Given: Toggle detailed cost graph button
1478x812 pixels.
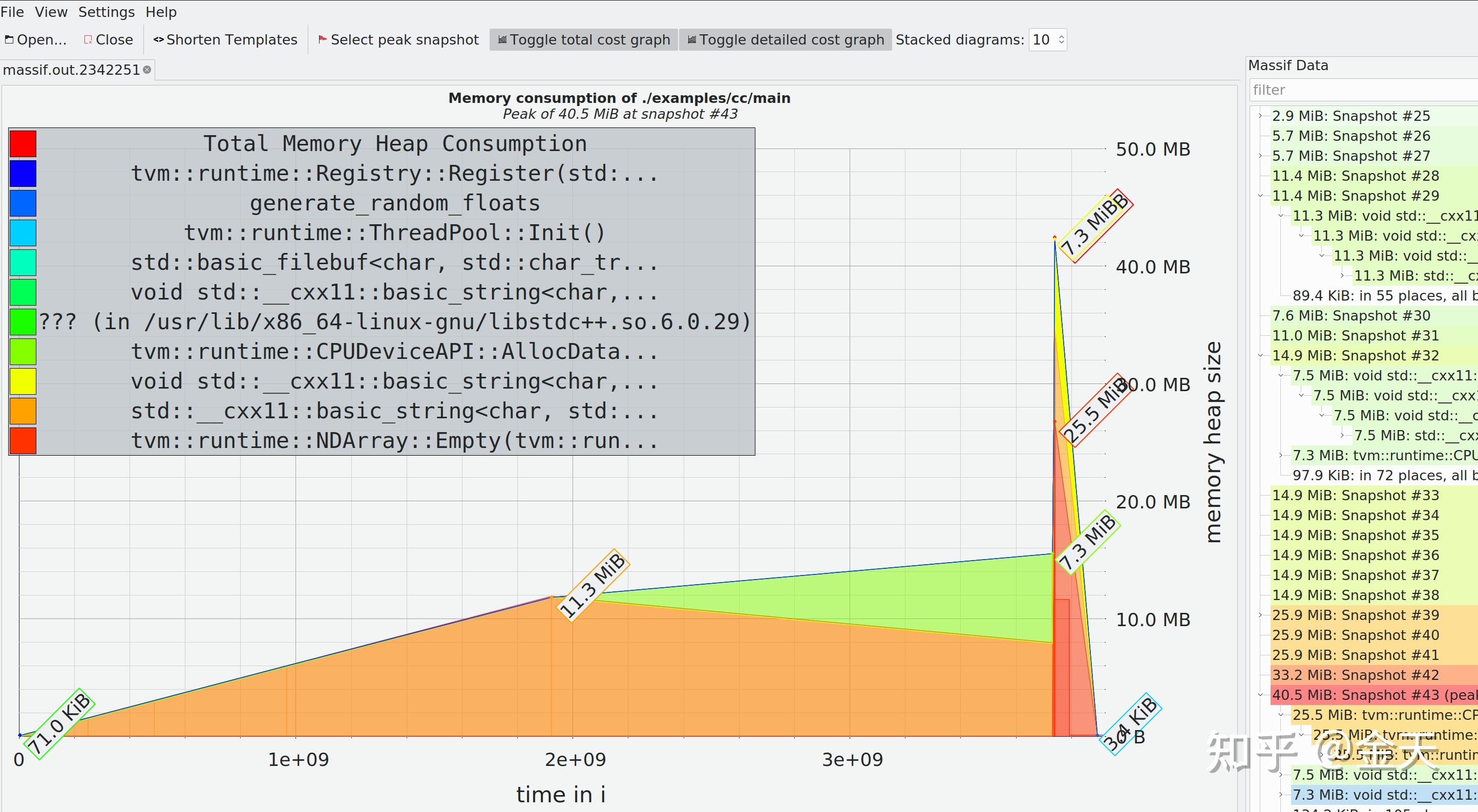Looking at the screenshot, I should pyautogui.click(x=785, y=39).
